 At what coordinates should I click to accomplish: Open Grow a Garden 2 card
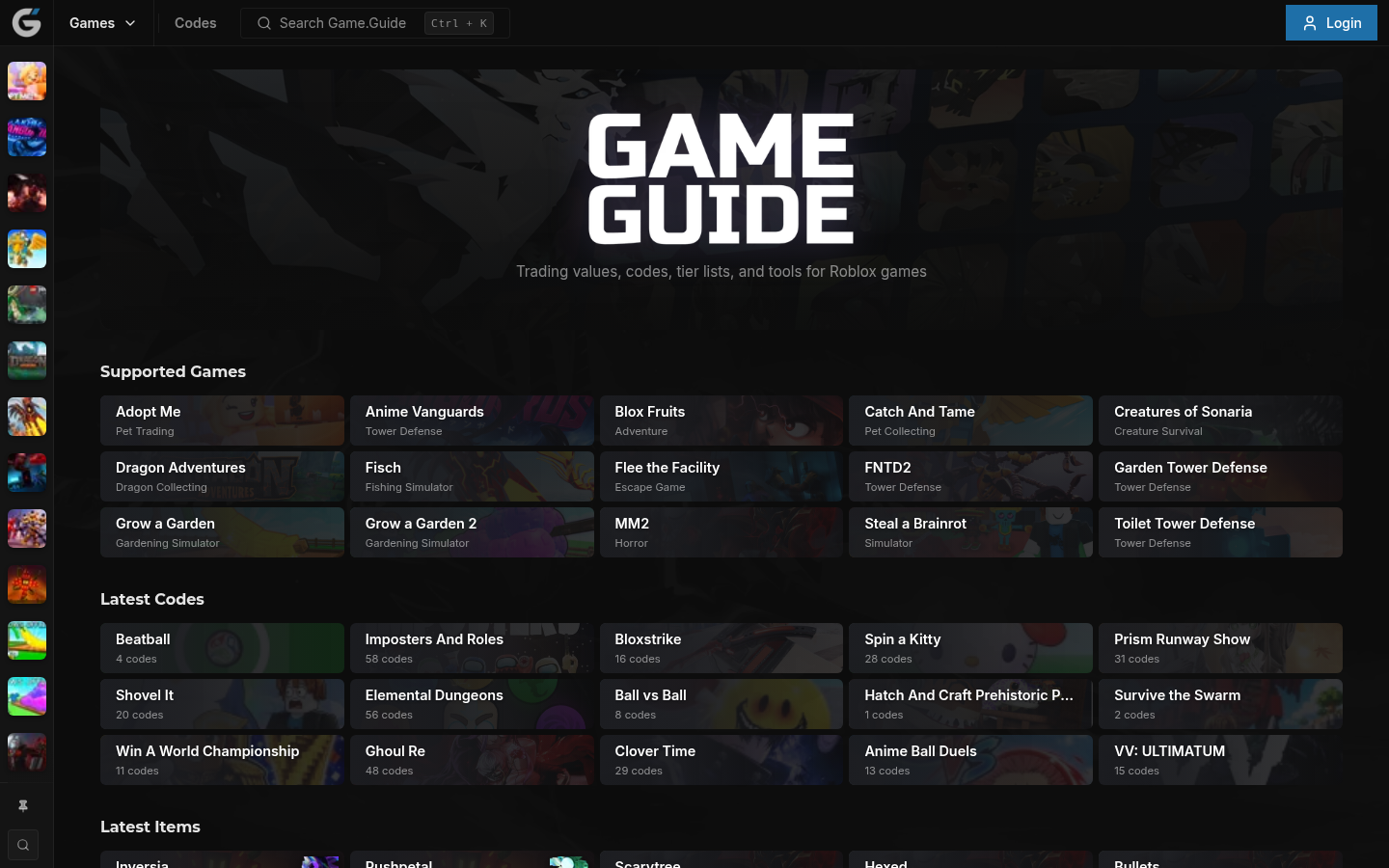click(x=472, y=532)
